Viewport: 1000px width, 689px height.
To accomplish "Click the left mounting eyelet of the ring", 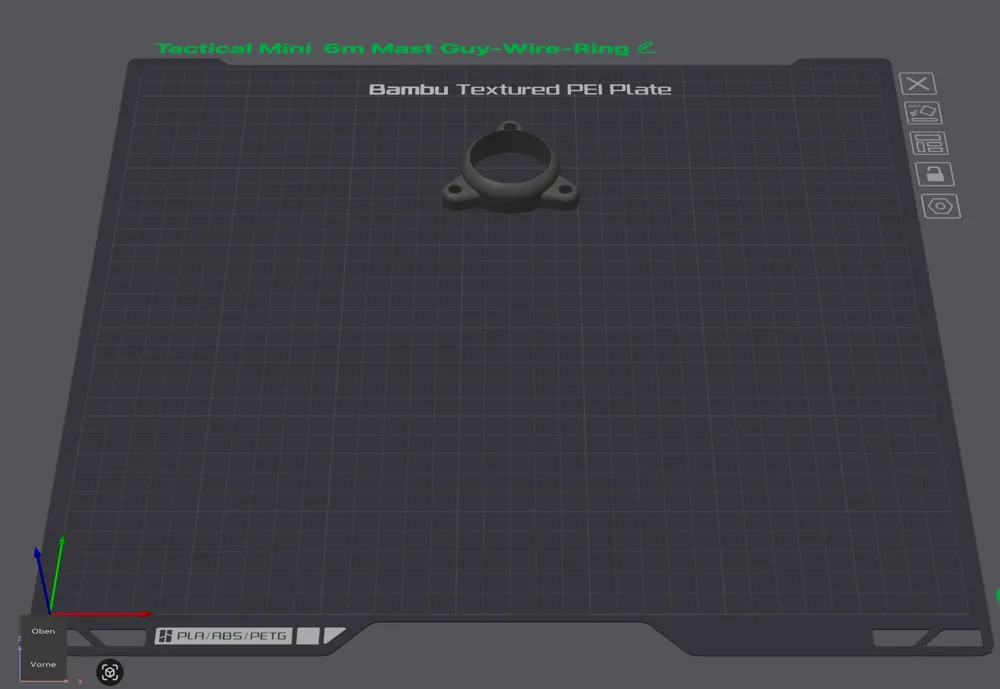I will pyautogui.click(x=456, y=189).
